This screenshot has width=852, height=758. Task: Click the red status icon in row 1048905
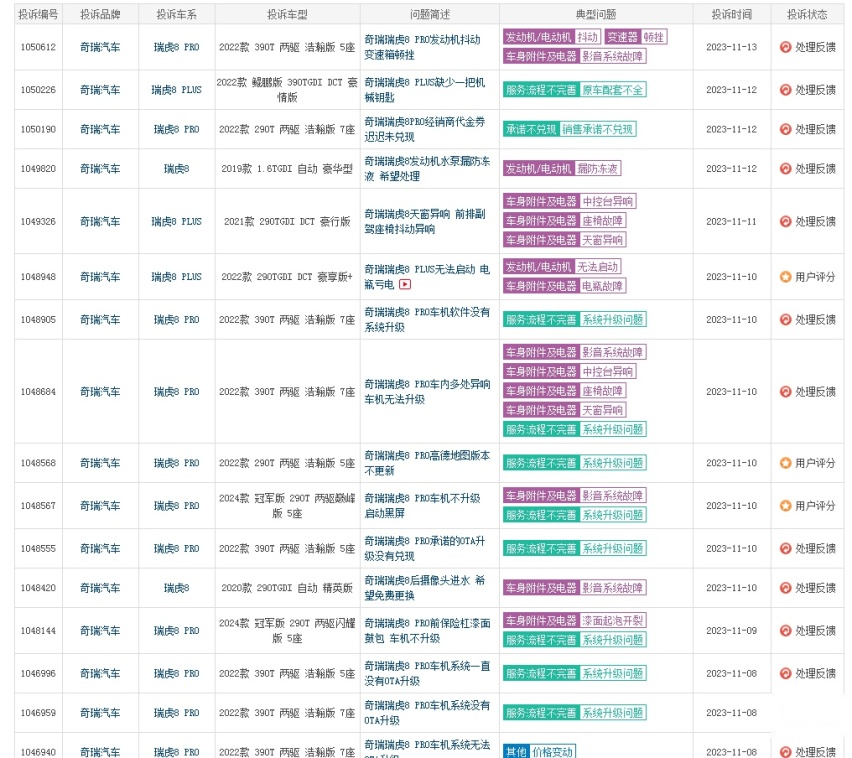point(785,320)
